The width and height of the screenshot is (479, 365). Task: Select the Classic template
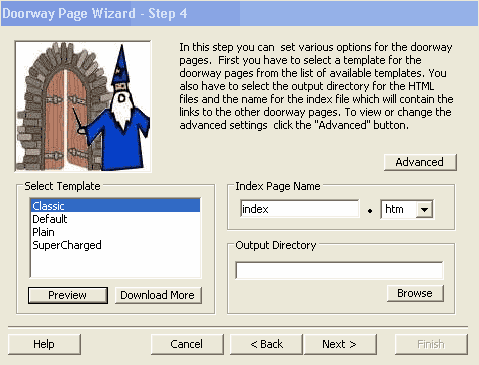coord(115,206)
